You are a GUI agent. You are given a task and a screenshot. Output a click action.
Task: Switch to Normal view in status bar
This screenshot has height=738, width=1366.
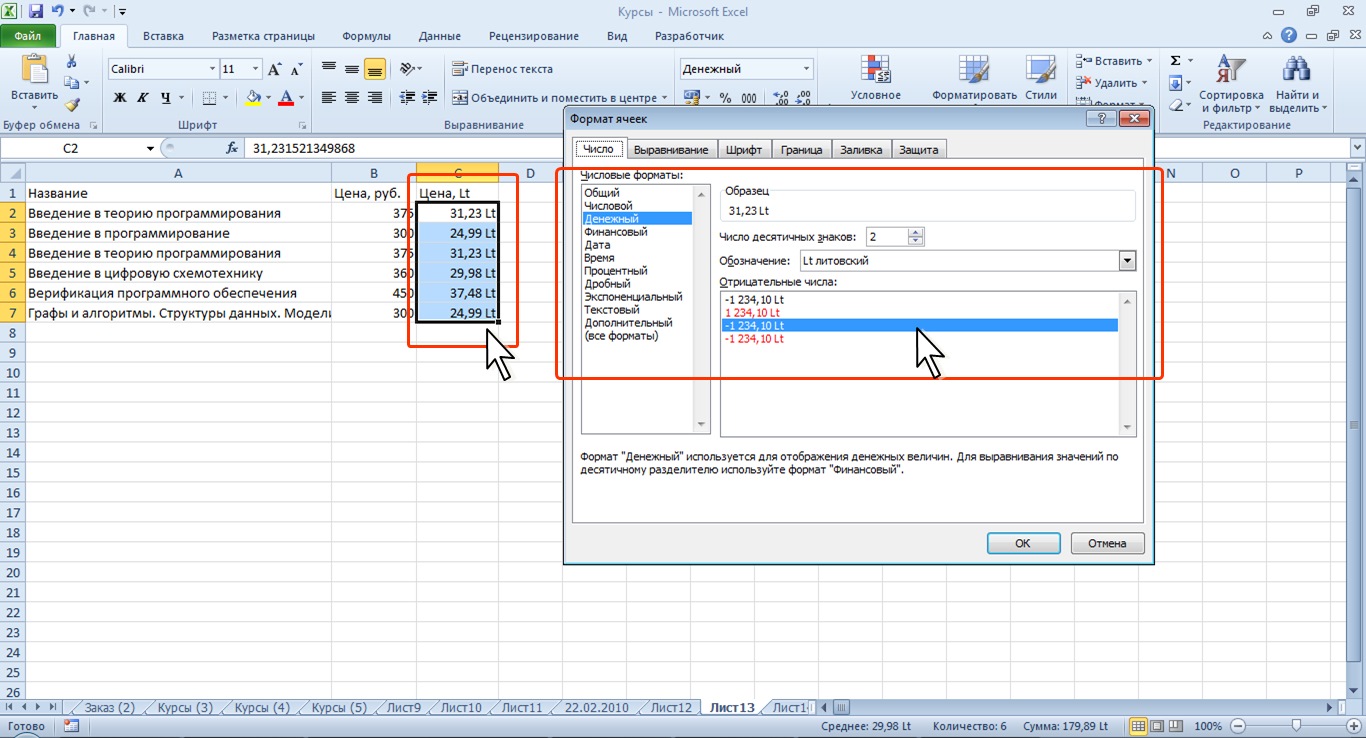point(1138,726)
